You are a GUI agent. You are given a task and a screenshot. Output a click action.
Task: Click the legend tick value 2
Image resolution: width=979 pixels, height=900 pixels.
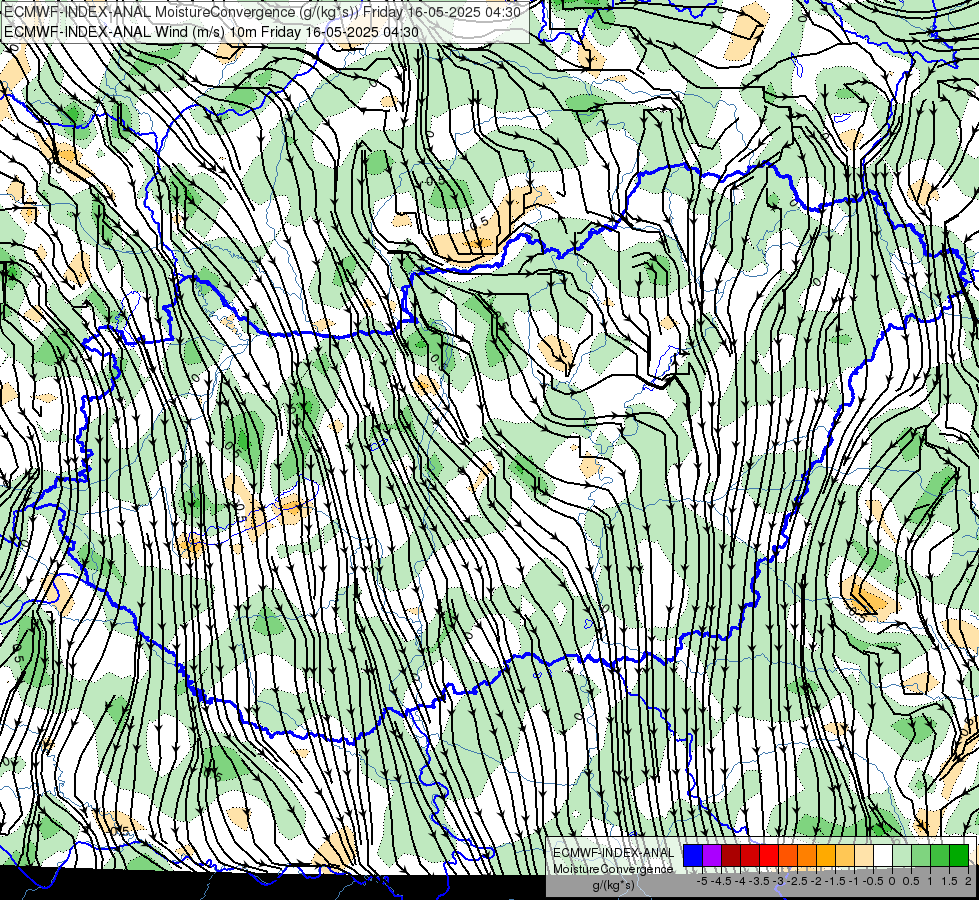pyautogui.click(x=968, y=881)
